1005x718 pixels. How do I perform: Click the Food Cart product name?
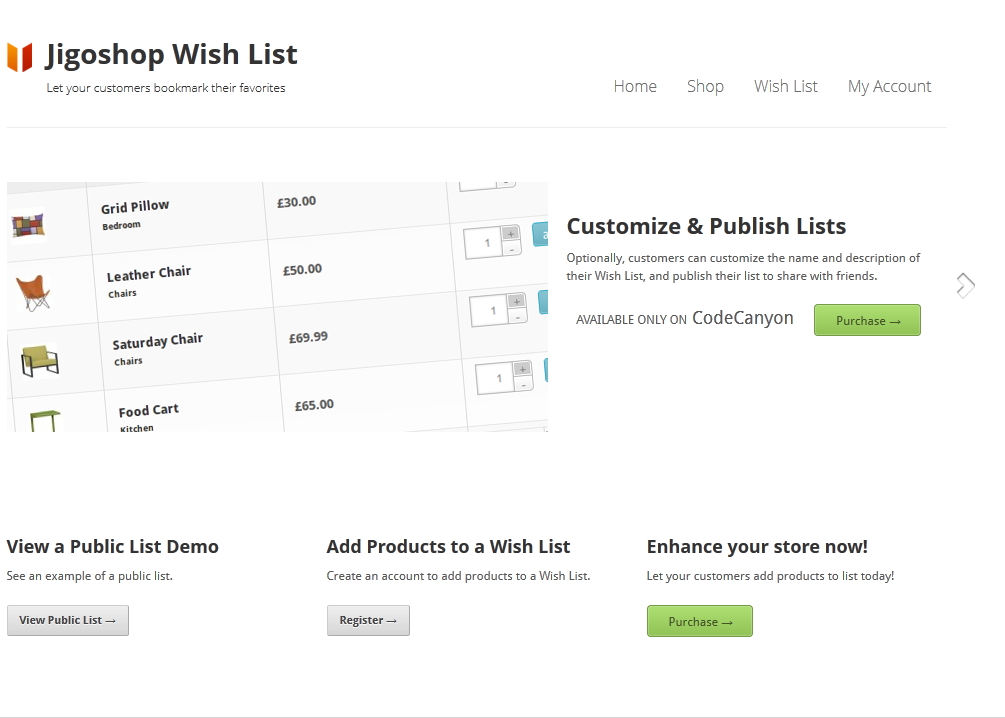click(x=149, y=410)
